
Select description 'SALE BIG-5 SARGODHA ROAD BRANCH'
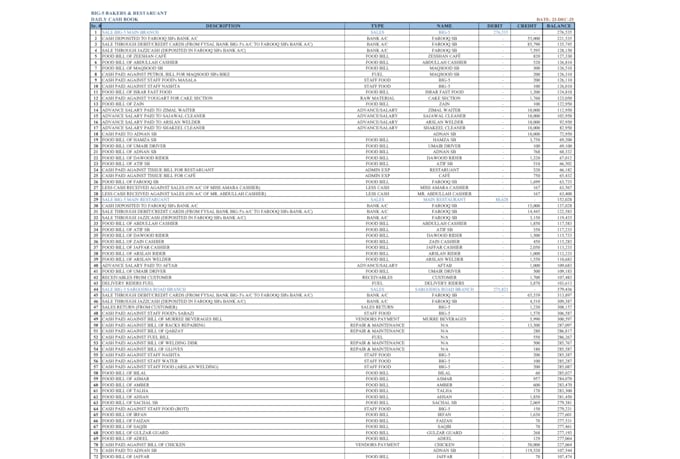pos(144,289)
